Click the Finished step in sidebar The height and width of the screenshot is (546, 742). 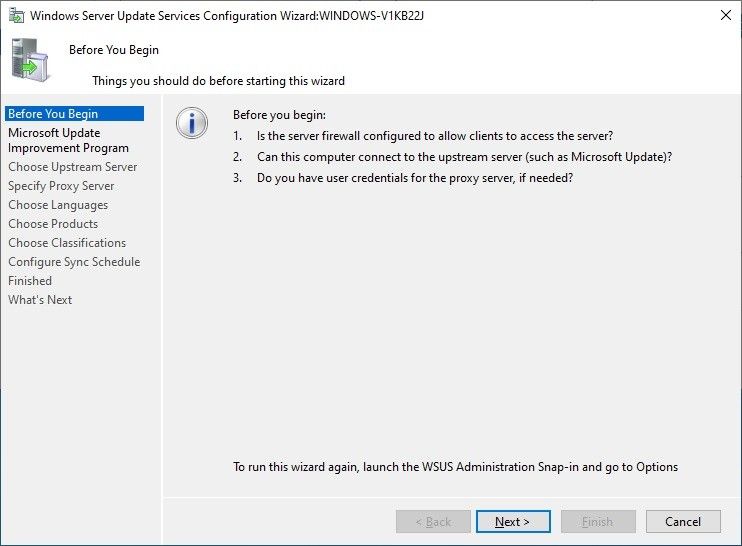[x=30, y=281]
